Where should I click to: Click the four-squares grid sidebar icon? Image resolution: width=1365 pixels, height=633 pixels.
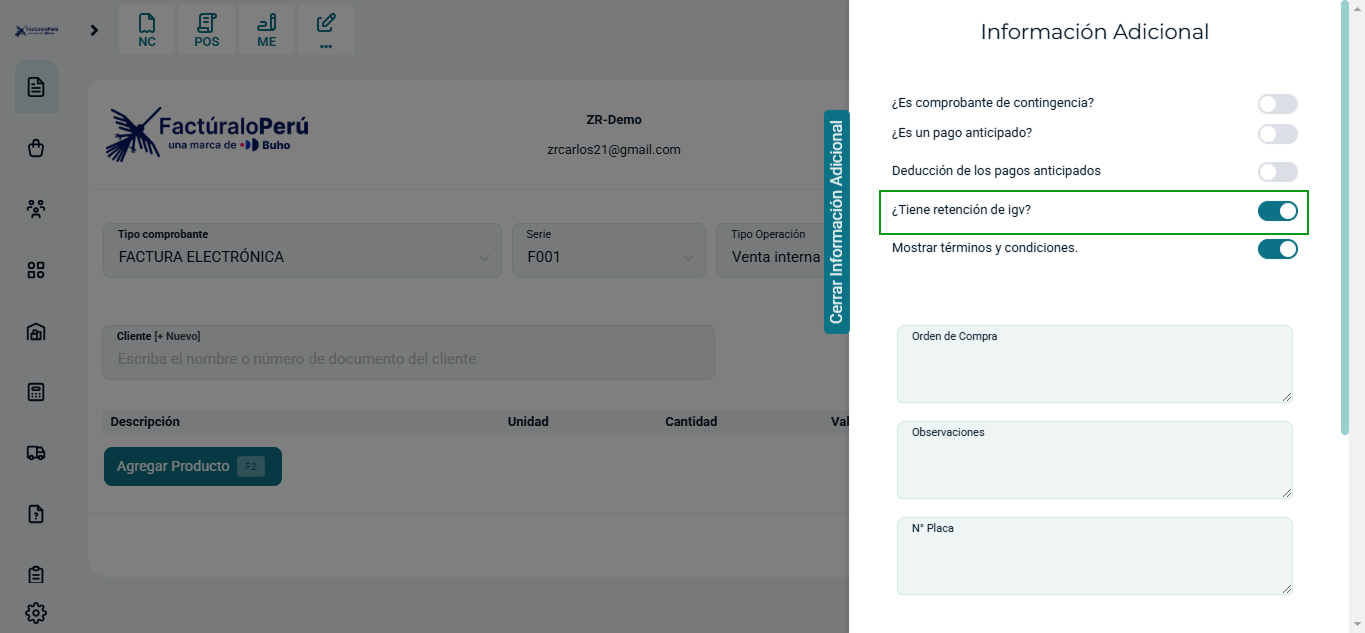point(36,270)
